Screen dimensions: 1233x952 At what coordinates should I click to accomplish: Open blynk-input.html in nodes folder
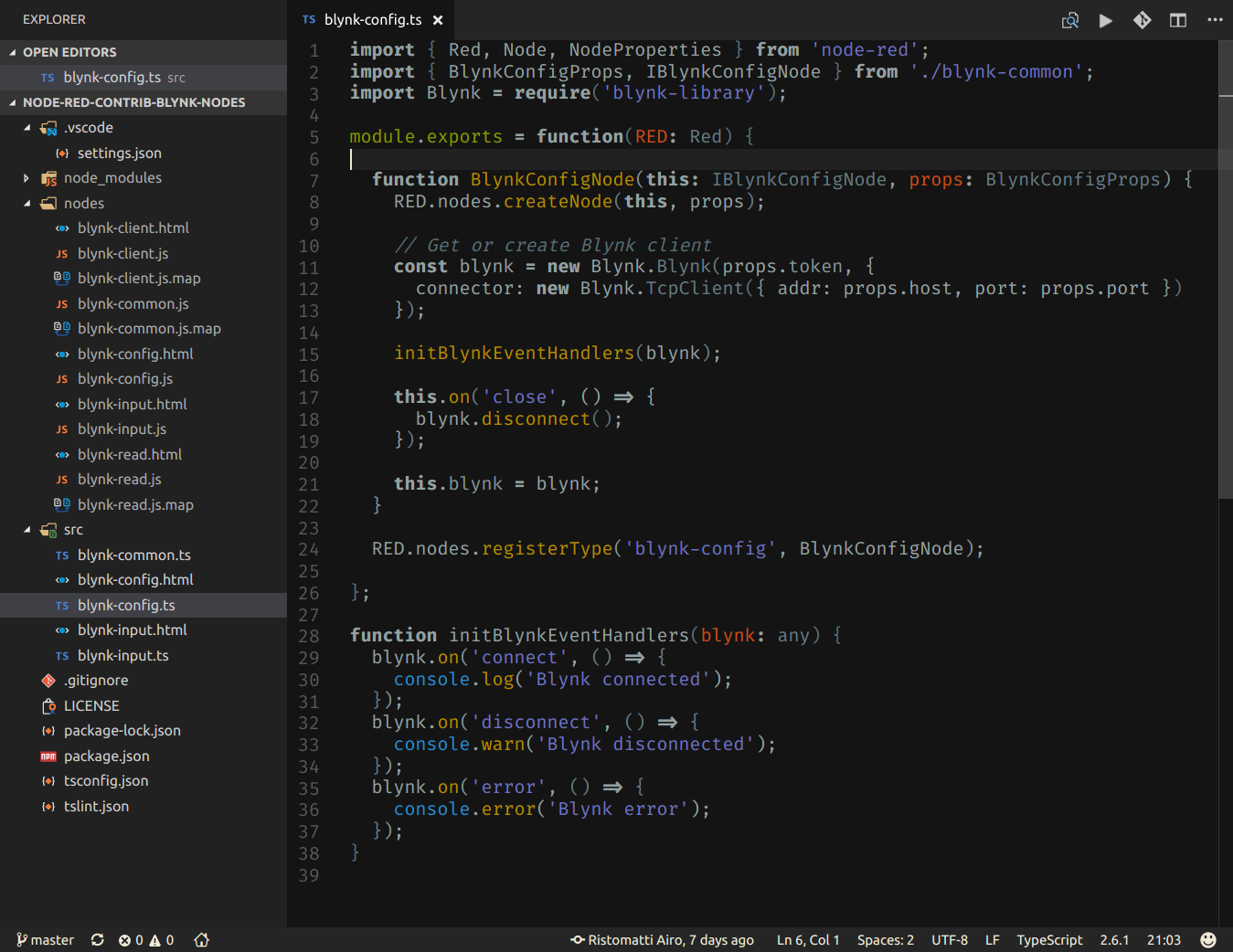[143, 404]
